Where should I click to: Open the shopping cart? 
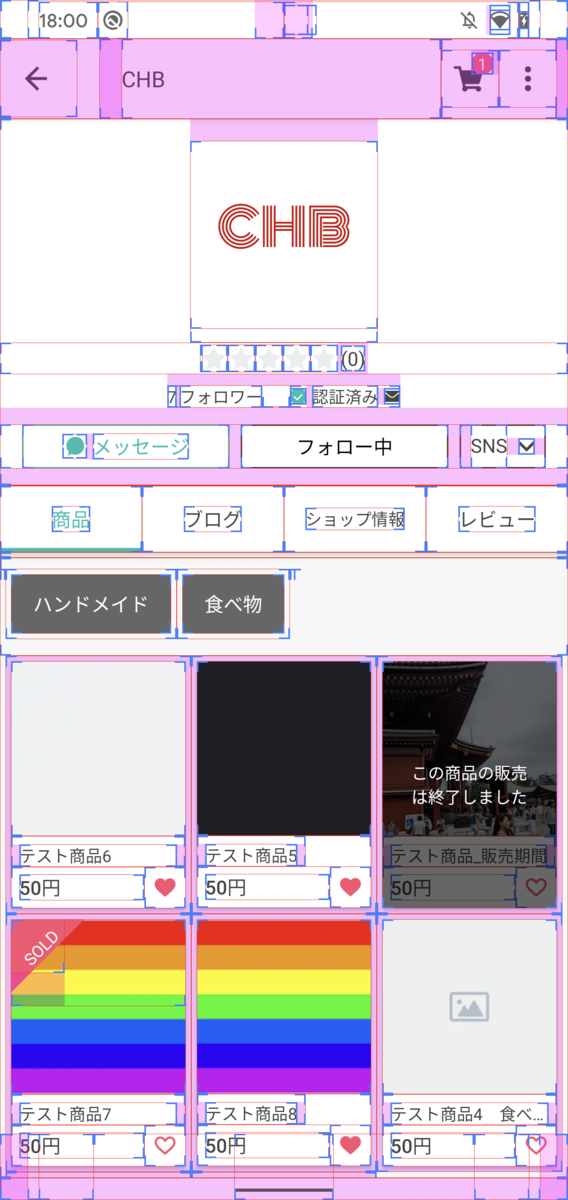tap(470, 79)
